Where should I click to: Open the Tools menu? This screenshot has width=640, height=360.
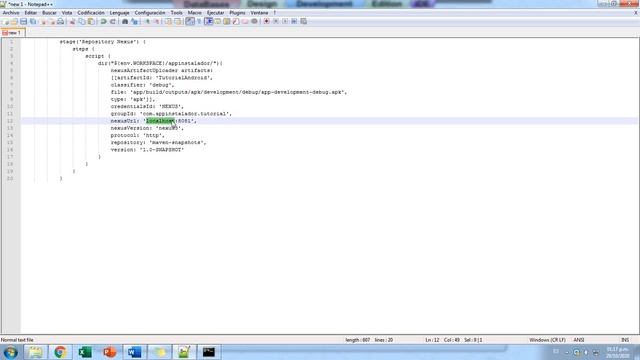point(177,13)
